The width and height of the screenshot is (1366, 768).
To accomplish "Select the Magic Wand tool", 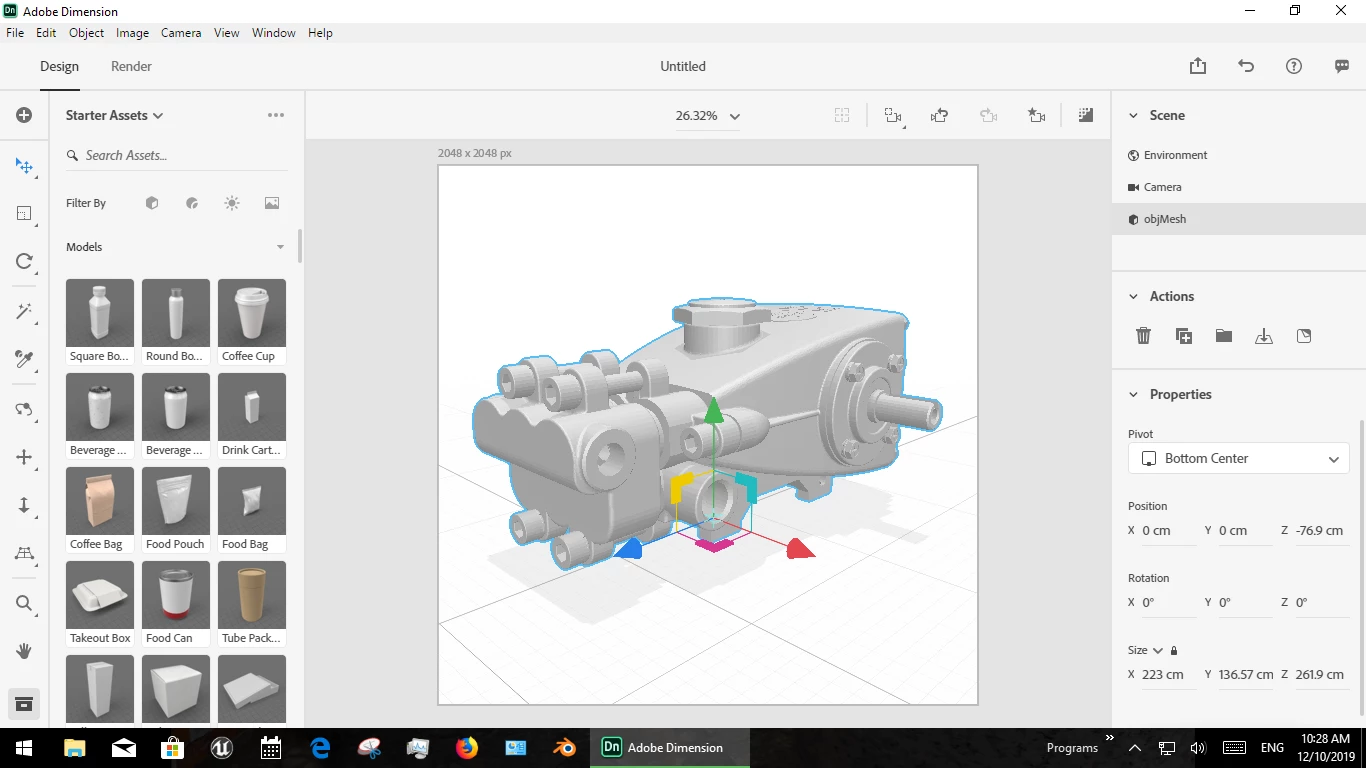I will pyautogui.click(x=24, y=311).
